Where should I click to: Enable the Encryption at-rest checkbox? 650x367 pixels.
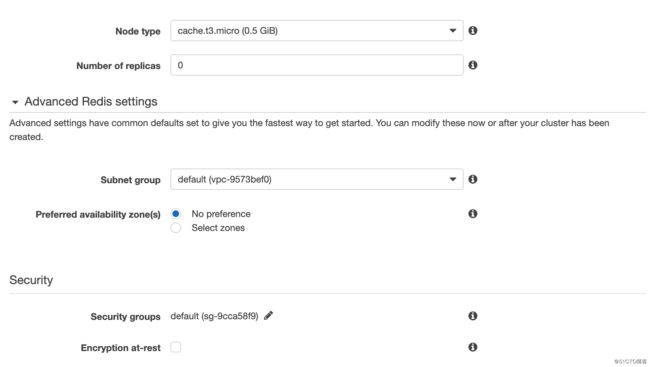point(176,347)
